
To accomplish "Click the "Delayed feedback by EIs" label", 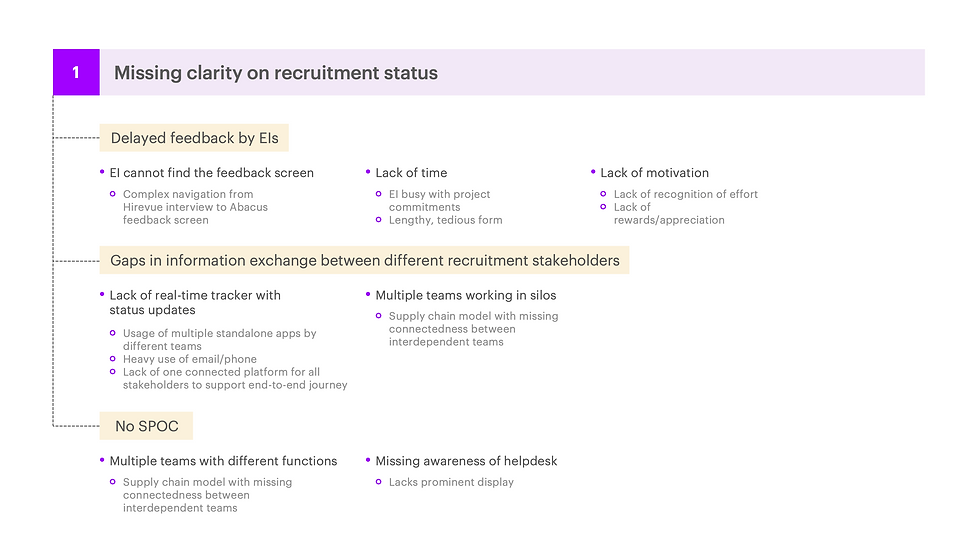I will pos(194,138).
